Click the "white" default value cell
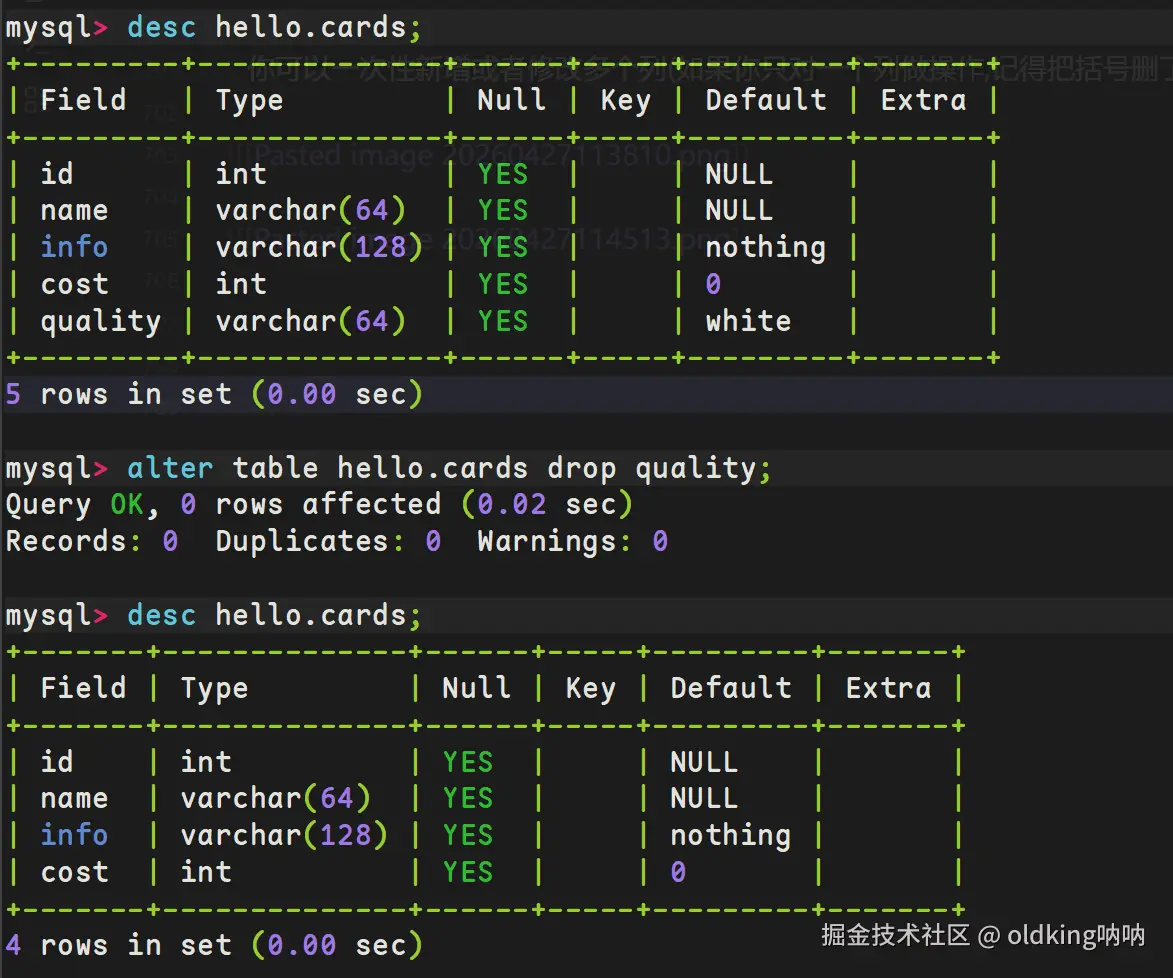The width and height of the screenshot is (1173, 978). [x=747, y=321]
